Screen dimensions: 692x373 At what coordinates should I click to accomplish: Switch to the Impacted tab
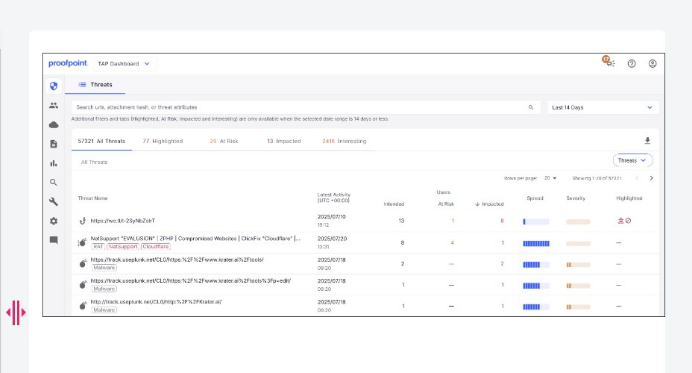click(284, 141)
